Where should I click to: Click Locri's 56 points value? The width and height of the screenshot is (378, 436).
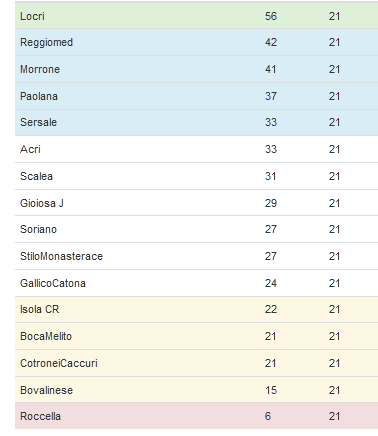pos(271,16)
